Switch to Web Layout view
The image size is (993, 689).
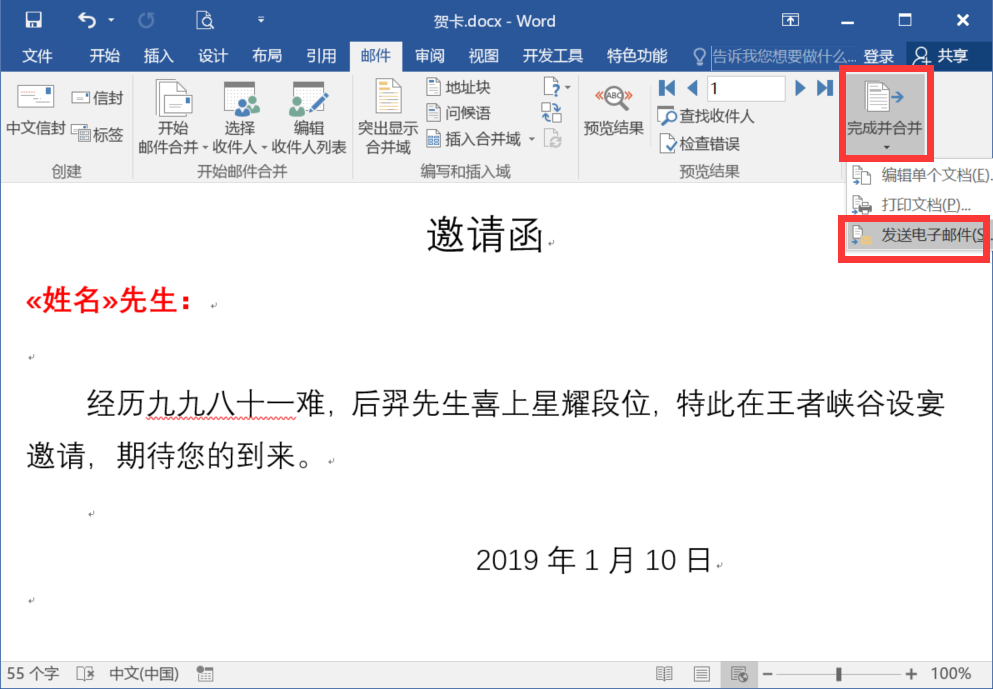click(739, 673)
